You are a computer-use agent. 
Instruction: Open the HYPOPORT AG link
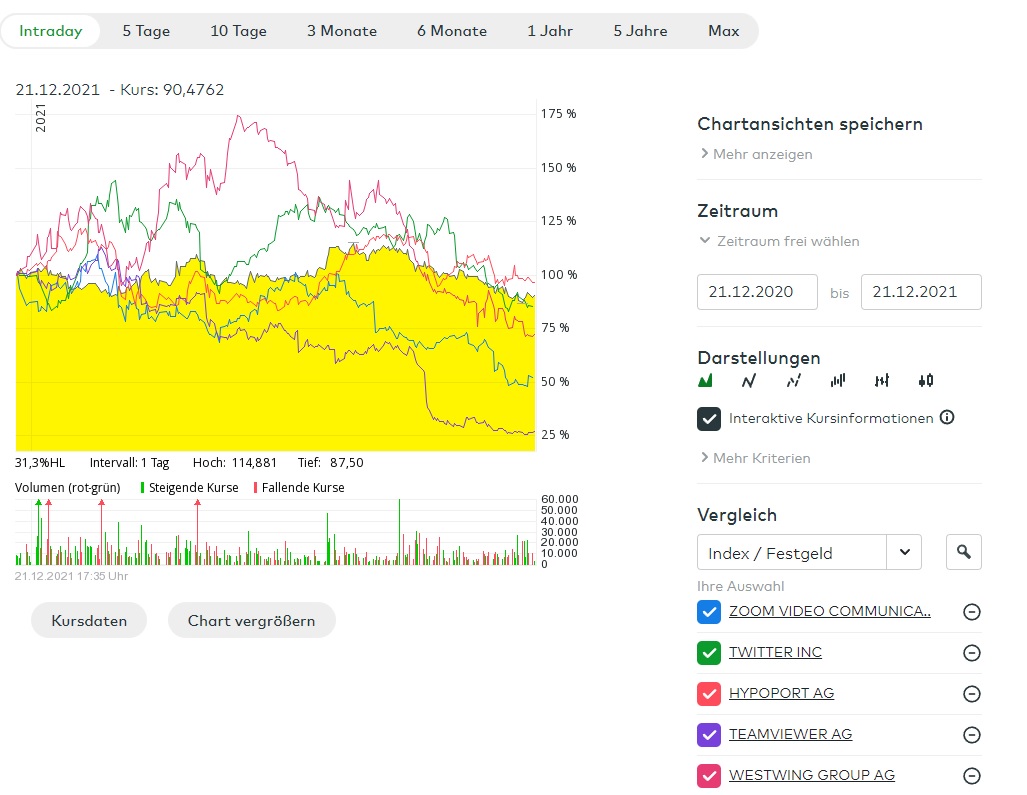pyautogui.click(x=781, y=693)
